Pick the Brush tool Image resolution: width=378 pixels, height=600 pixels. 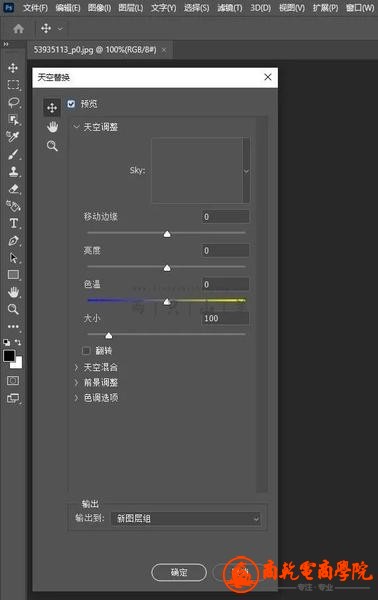point(13,154)
